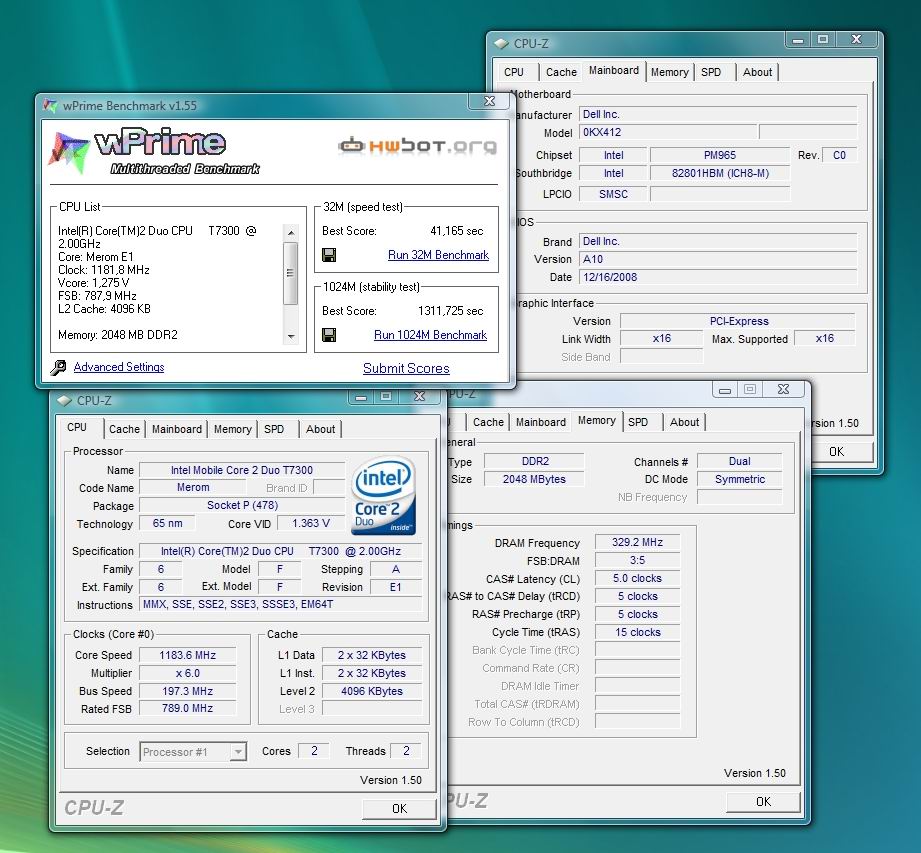Click OK in CPU-Z Mainboard window

tap(836, 452)
